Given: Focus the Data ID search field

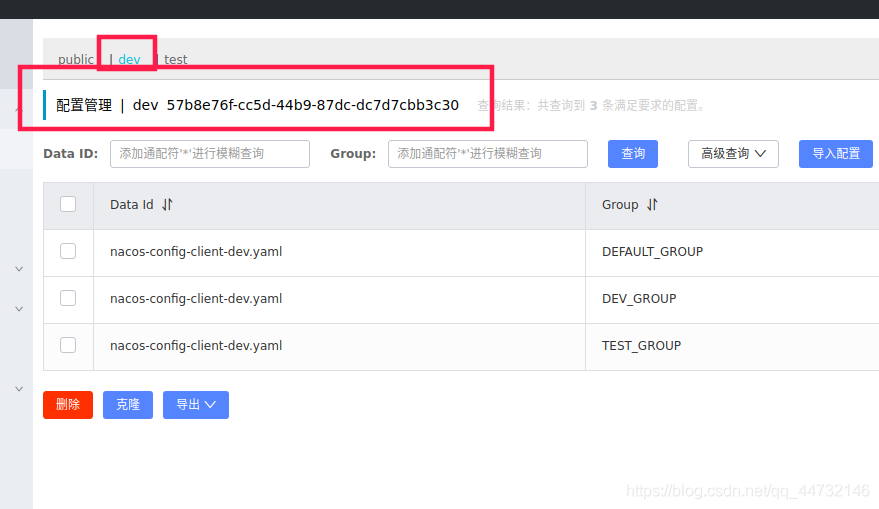Looking at the screenshot, I should pos(210,154).
